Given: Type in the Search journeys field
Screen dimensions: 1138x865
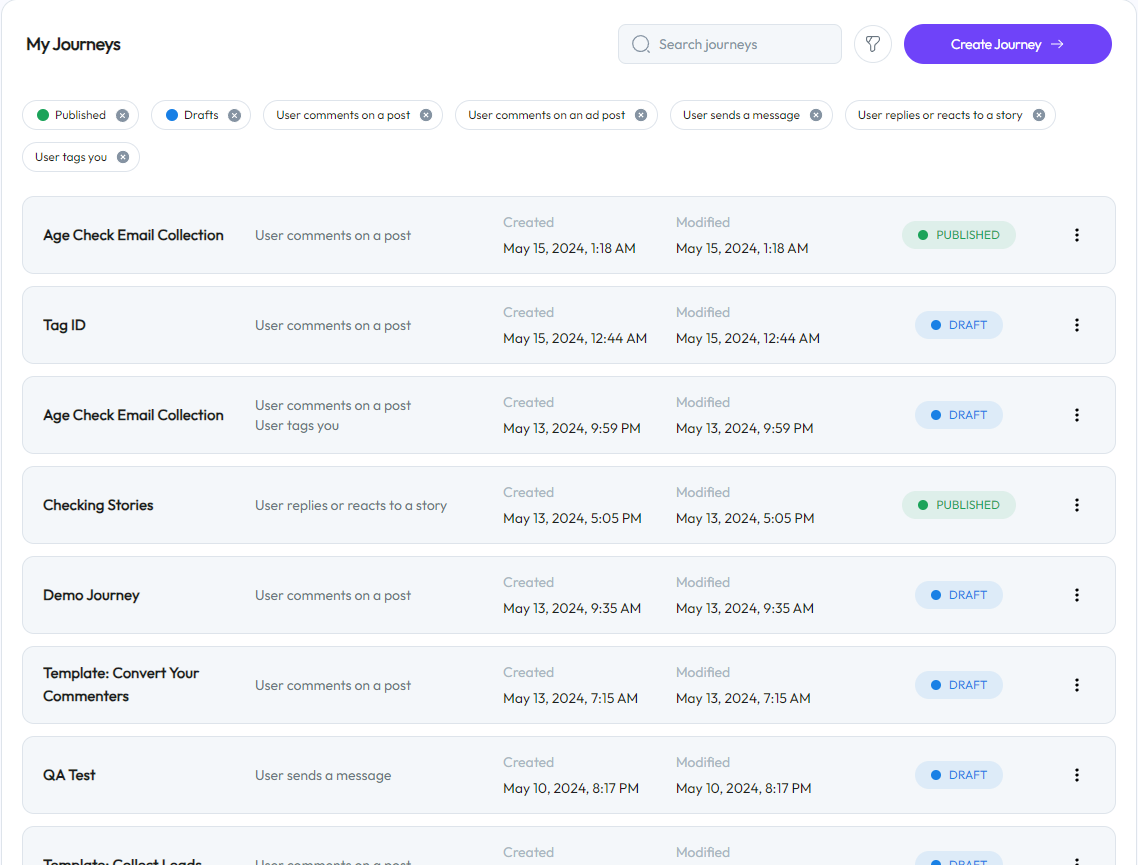Looking at the screenshot, I should coord(740,44).
